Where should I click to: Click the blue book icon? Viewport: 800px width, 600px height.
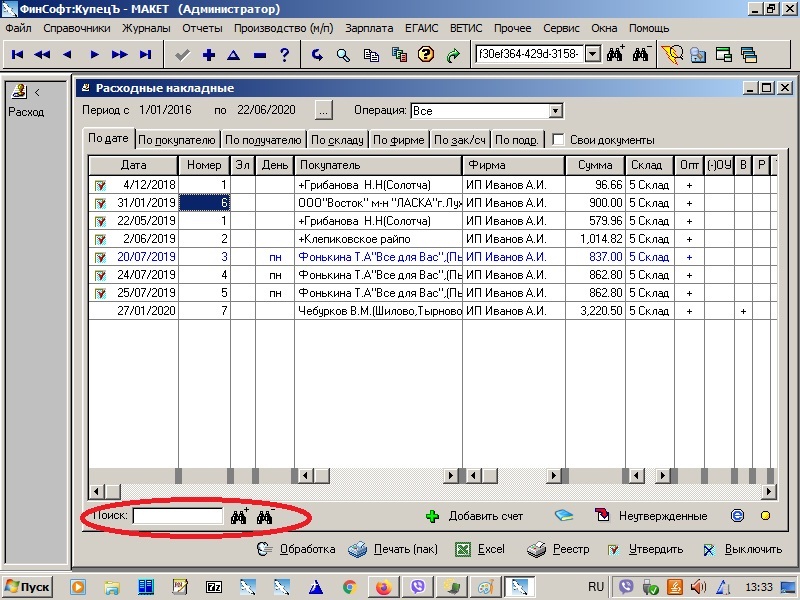564,515
